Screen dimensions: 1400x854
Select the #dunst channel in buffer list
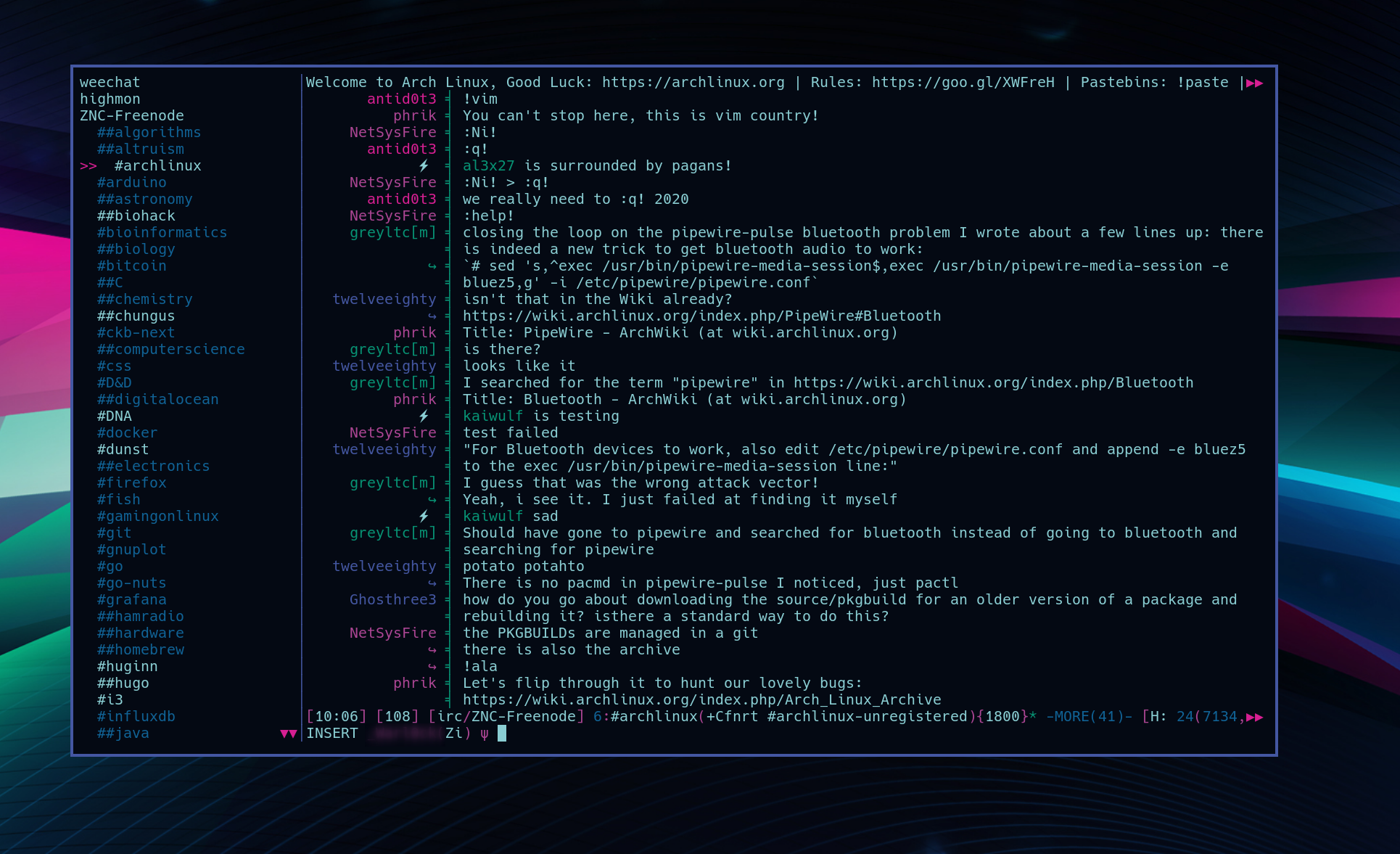coord(123,450)
